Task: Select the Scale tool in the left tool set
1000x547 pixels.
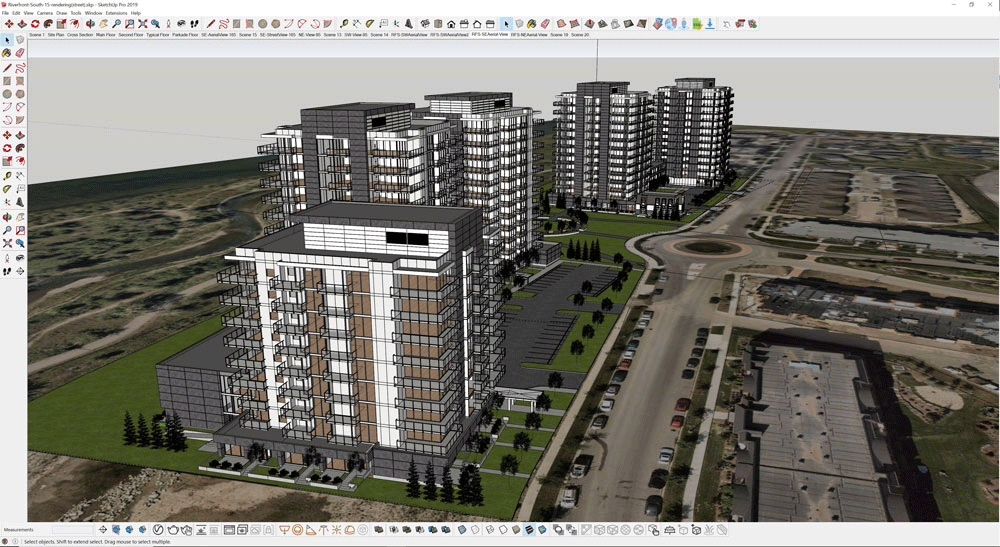Action: point(7,160)
